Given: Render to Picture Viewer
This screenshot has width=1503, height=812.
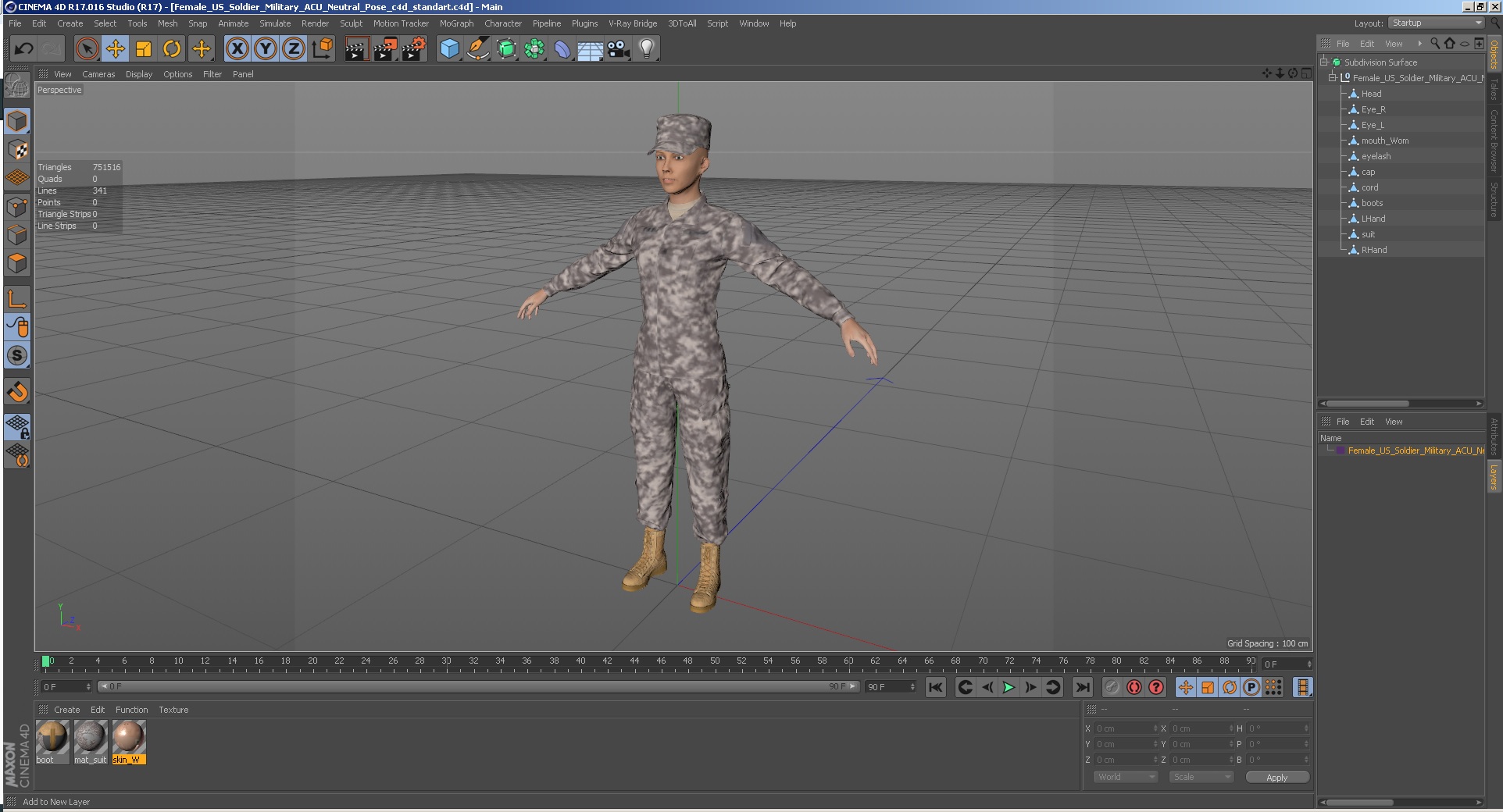Looking at the screenshot, I should (x=385, y=49).
